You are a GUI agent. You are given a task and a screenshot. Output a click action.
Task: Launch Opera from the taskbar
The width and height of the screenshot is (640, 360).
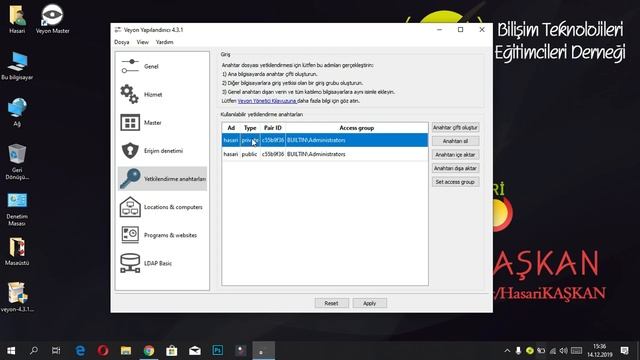click(103, 351)
